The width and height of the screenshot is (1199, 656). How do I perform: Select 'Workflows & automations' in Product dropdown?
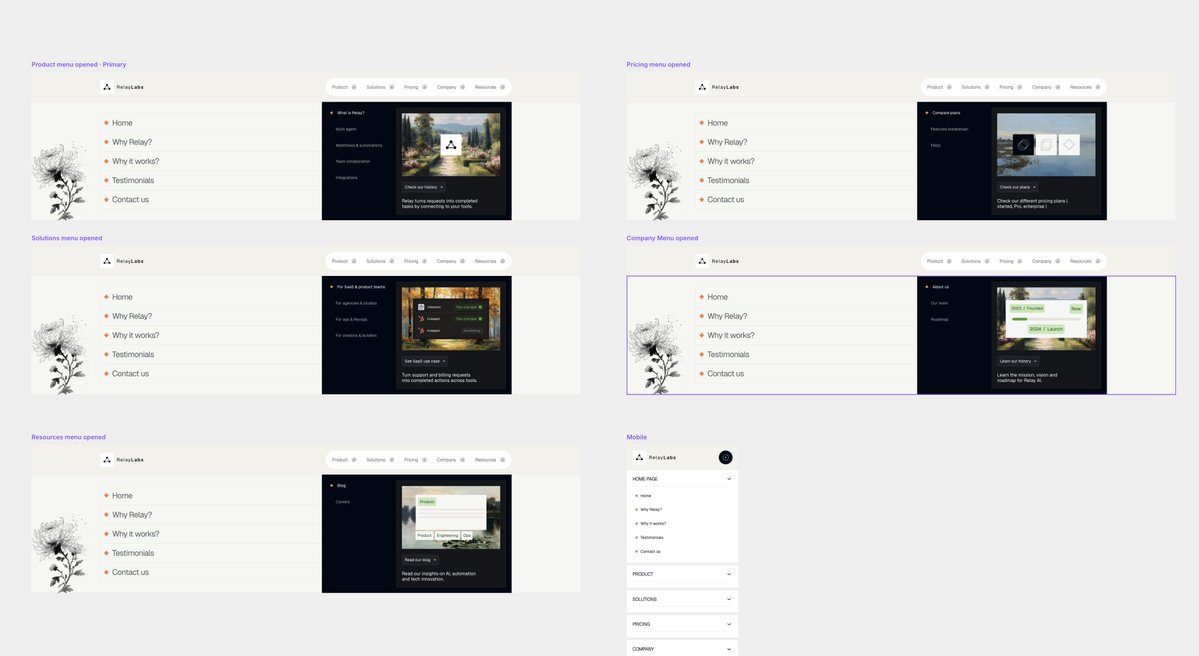point(359,145)
